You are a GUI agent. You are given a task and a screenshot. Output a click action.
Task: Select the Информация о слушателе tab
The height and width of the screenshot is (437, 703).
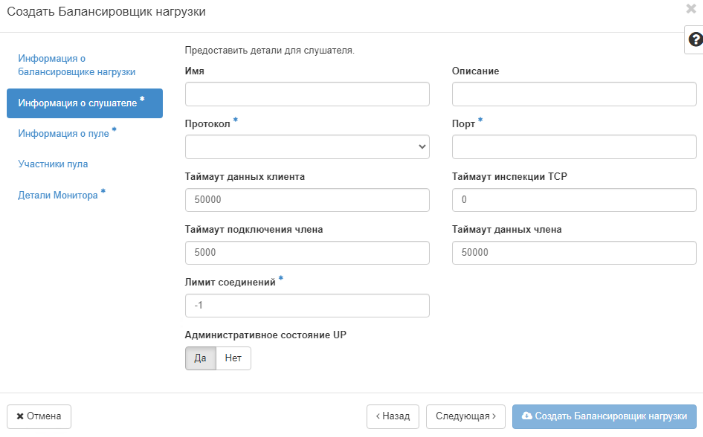click(84, 102)
